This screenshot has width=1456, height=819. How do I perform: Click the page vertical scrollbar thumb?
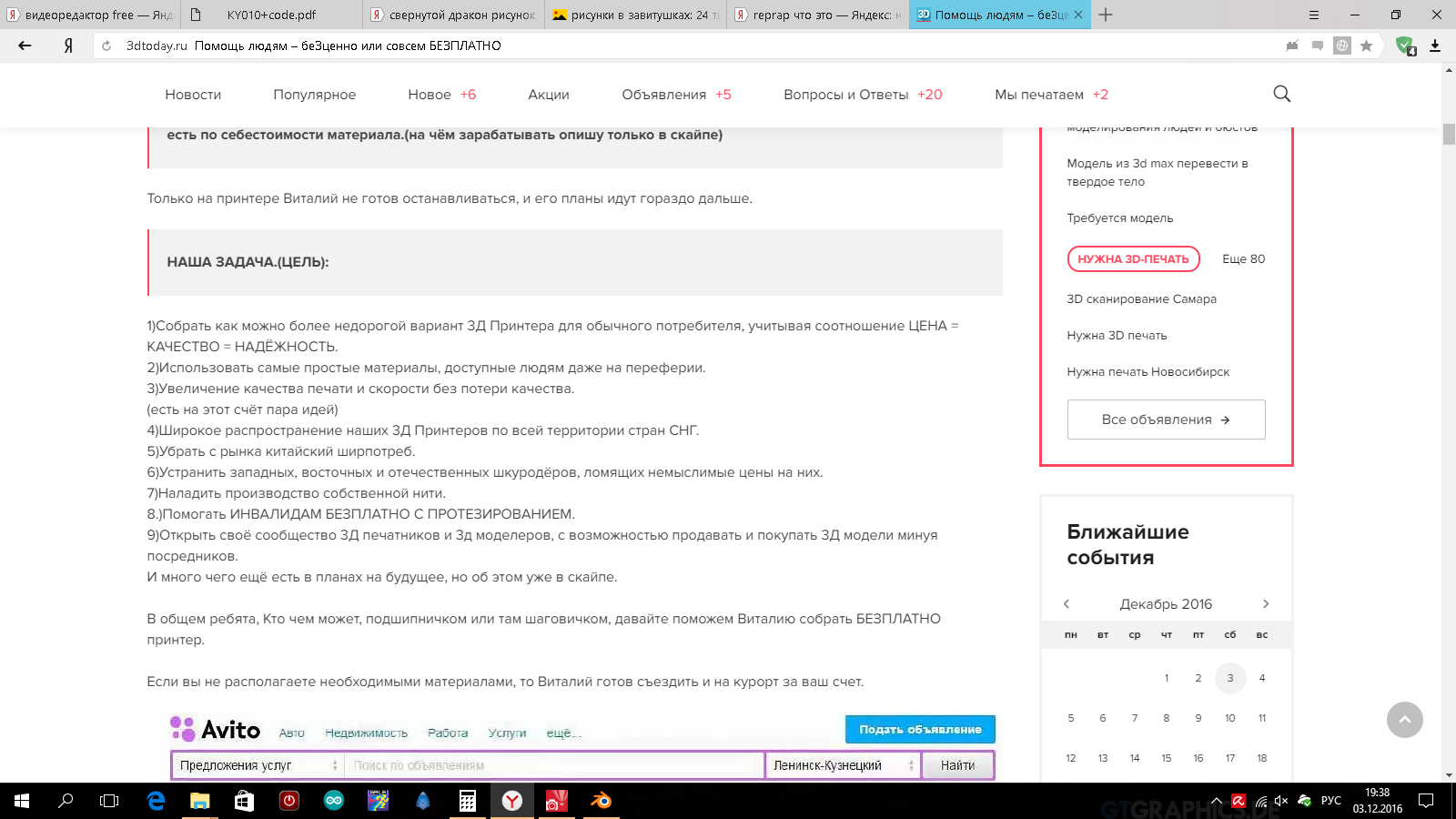tap(1449, 134)
